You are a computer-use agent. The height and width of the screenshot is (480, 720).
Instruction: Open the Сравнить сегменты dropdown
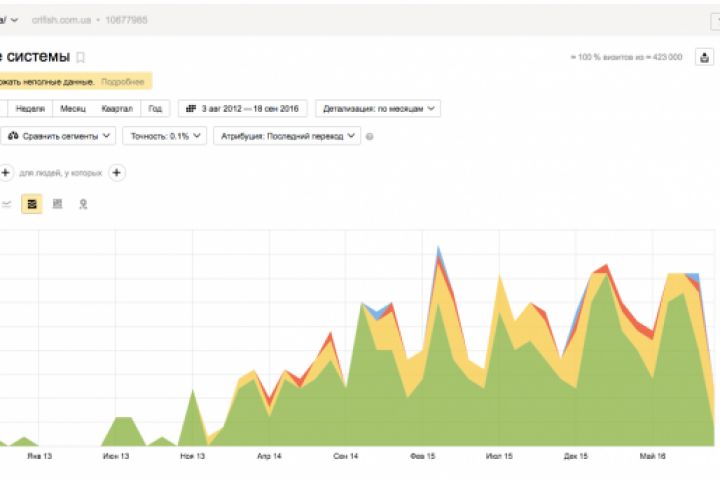pyautogui.click(x=58, y=136)
